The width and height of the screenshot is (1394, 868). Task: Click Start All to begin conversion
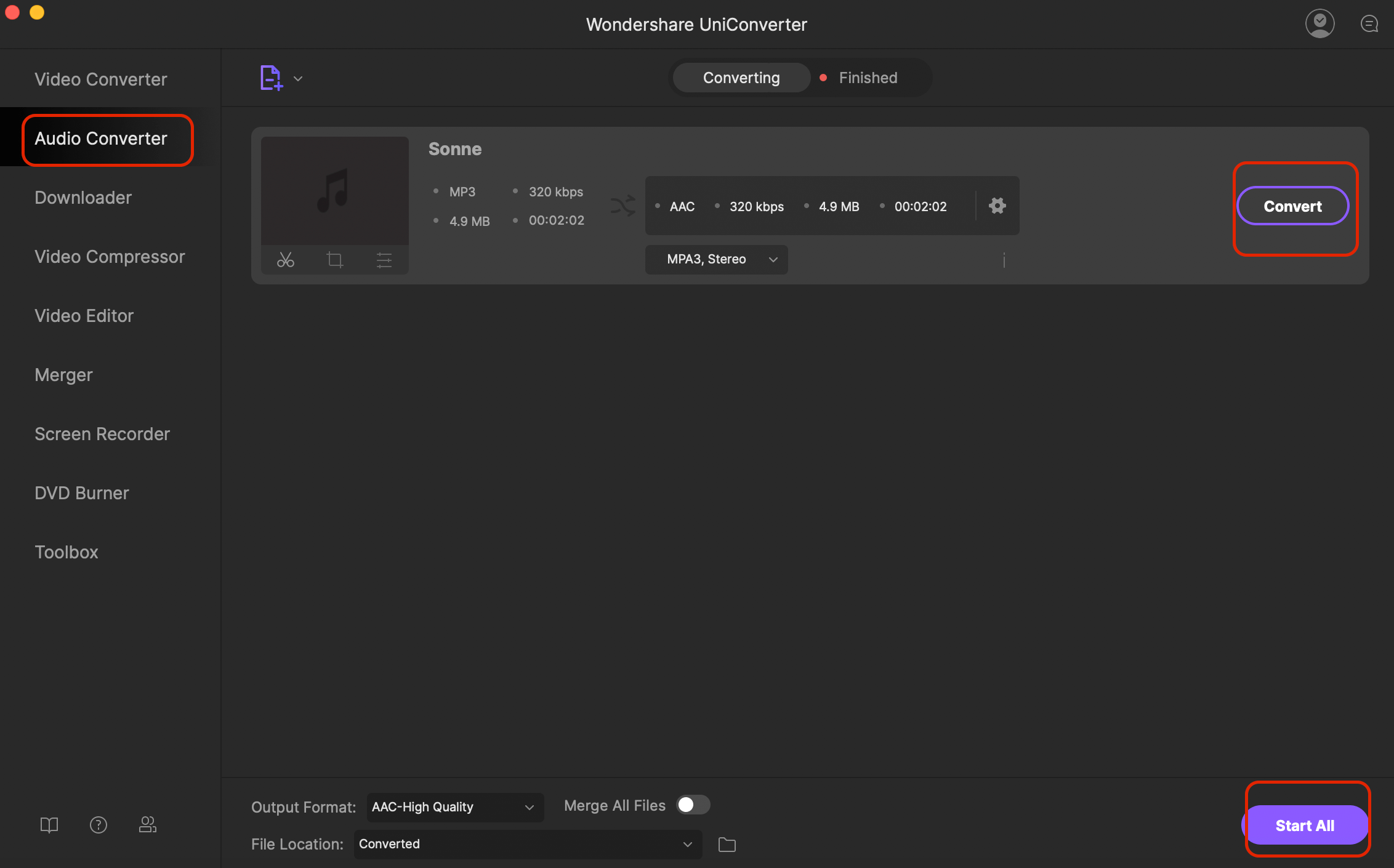click(1304, 824)
